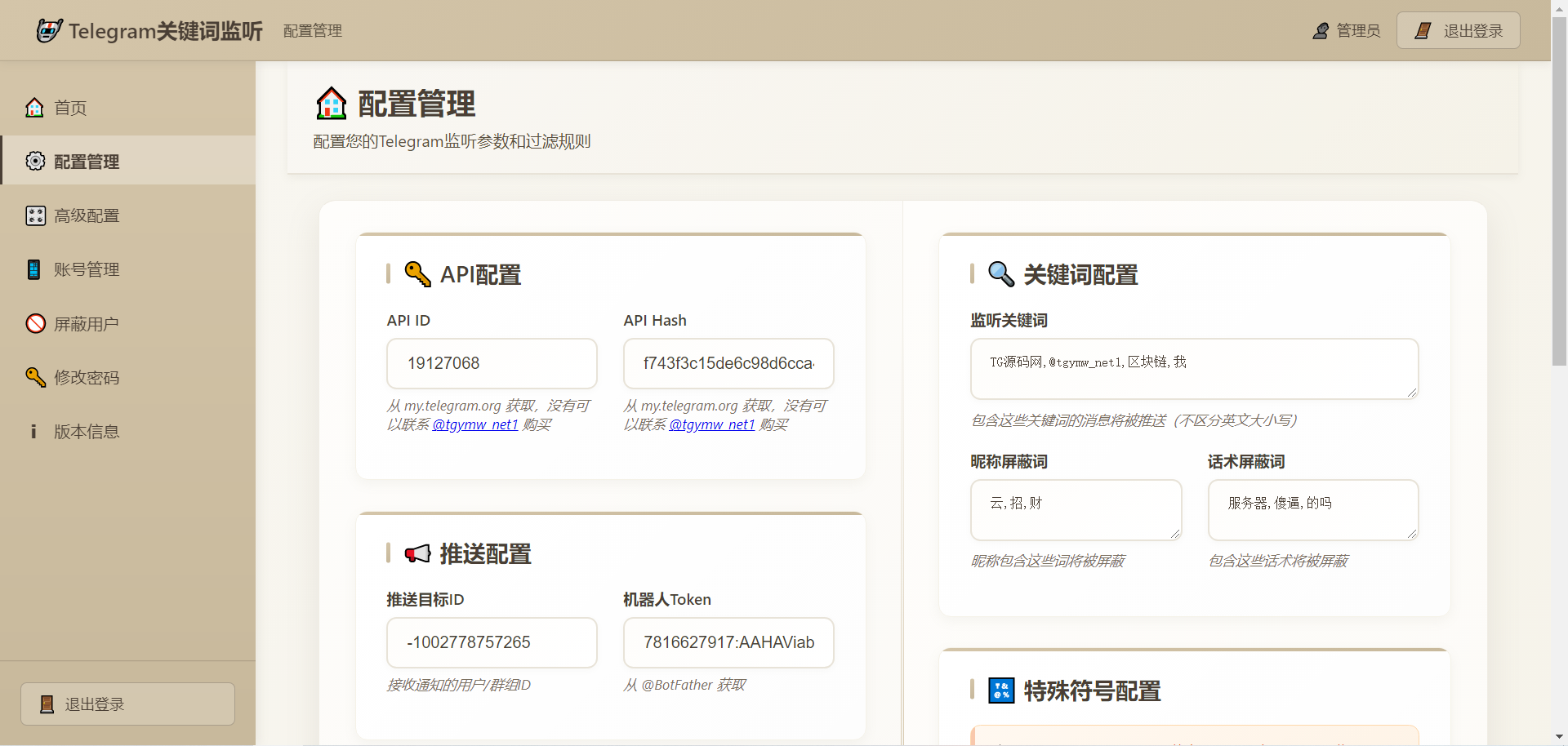Focus the API ID input field
Viewport: 1568px width, 746px height.
click(492, 363)
